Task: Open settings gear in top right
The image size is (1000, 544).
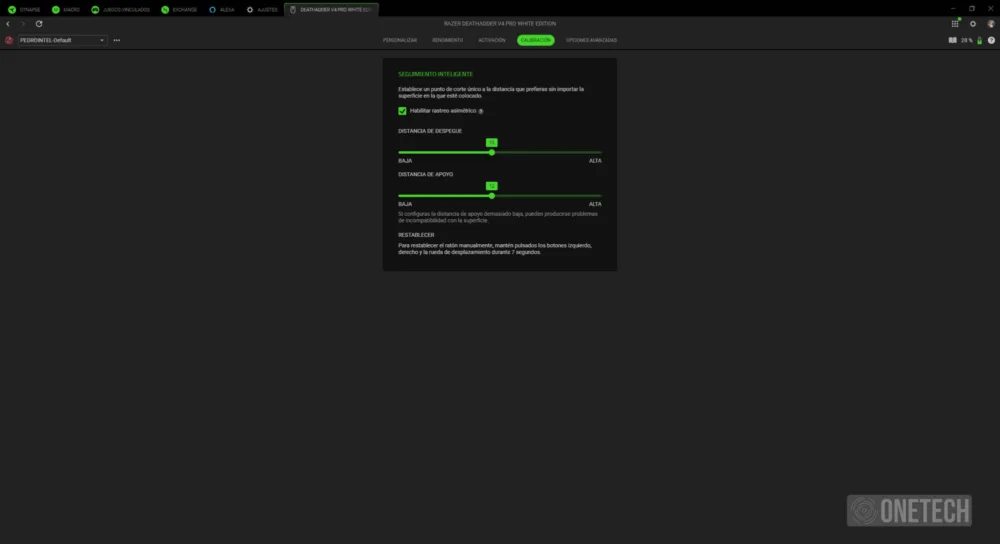Action: [973, 24]
